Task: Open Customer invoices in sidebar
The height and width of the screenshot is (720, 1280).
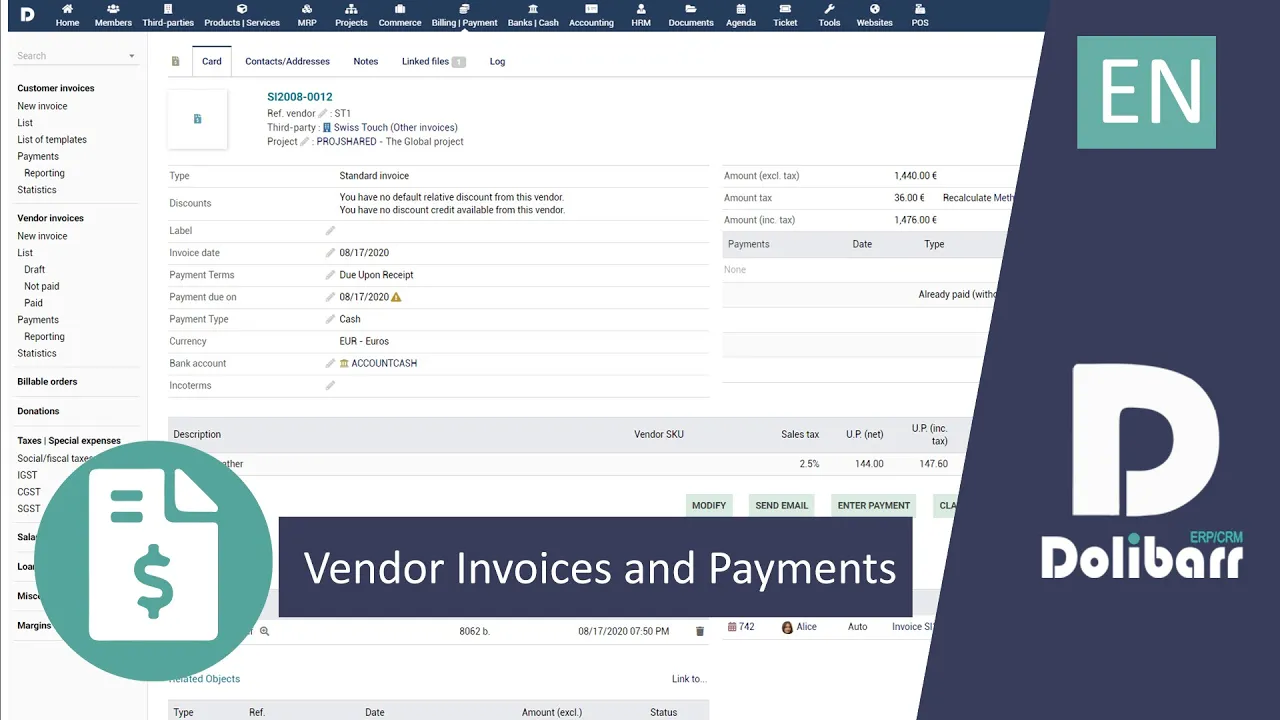Action: click(56, 88)
